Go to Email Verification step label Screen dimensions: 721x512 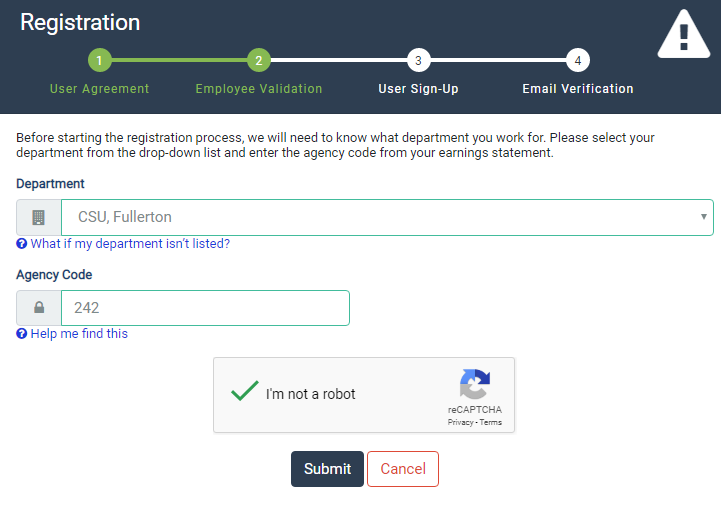(x=578, y=89)
